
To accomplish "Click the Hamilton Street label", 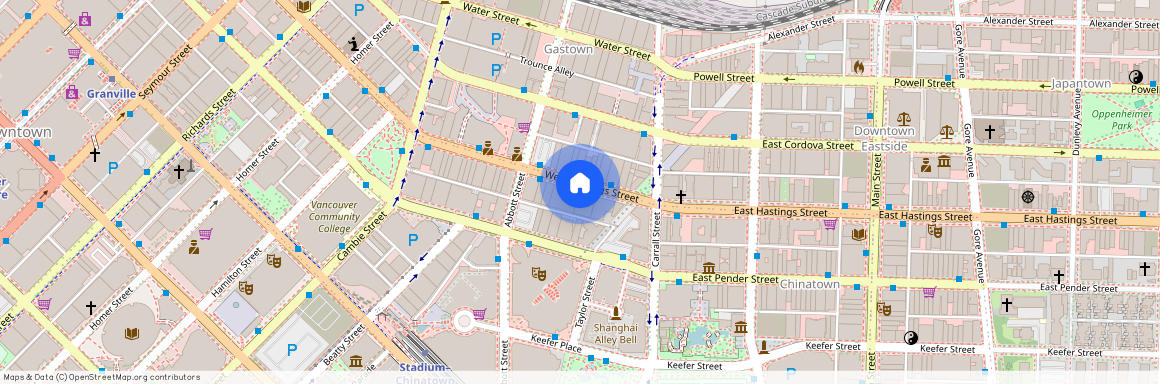I will tap(236, 273).
